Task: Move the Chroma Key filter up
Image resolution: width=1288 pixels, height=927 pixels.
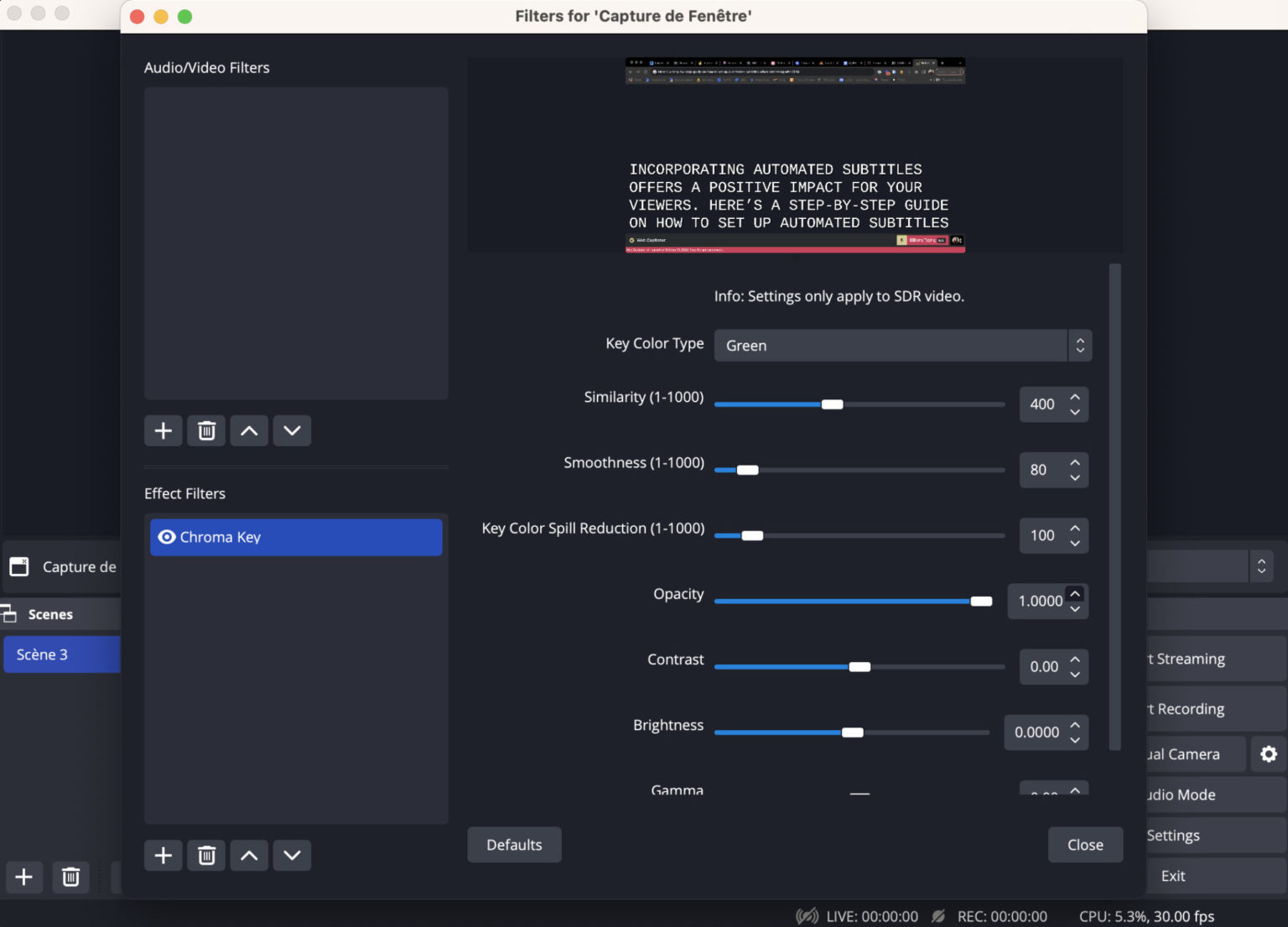Action: click(x=249, y=855)
